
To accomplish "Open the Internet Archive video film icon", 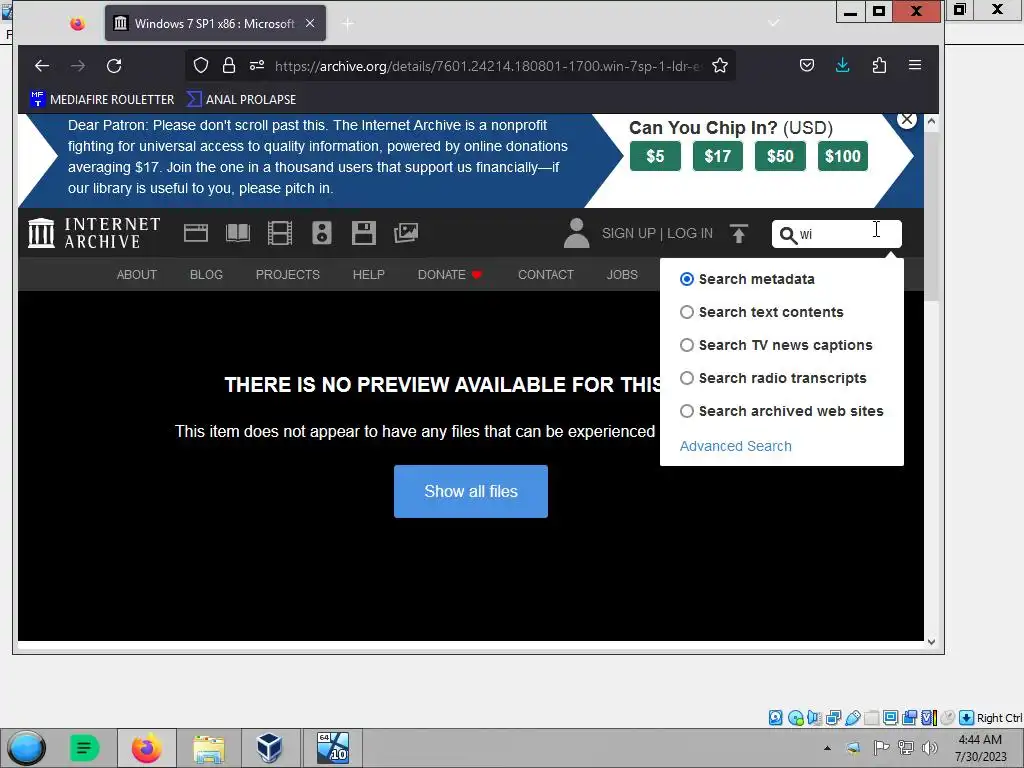I will [280, 233].
